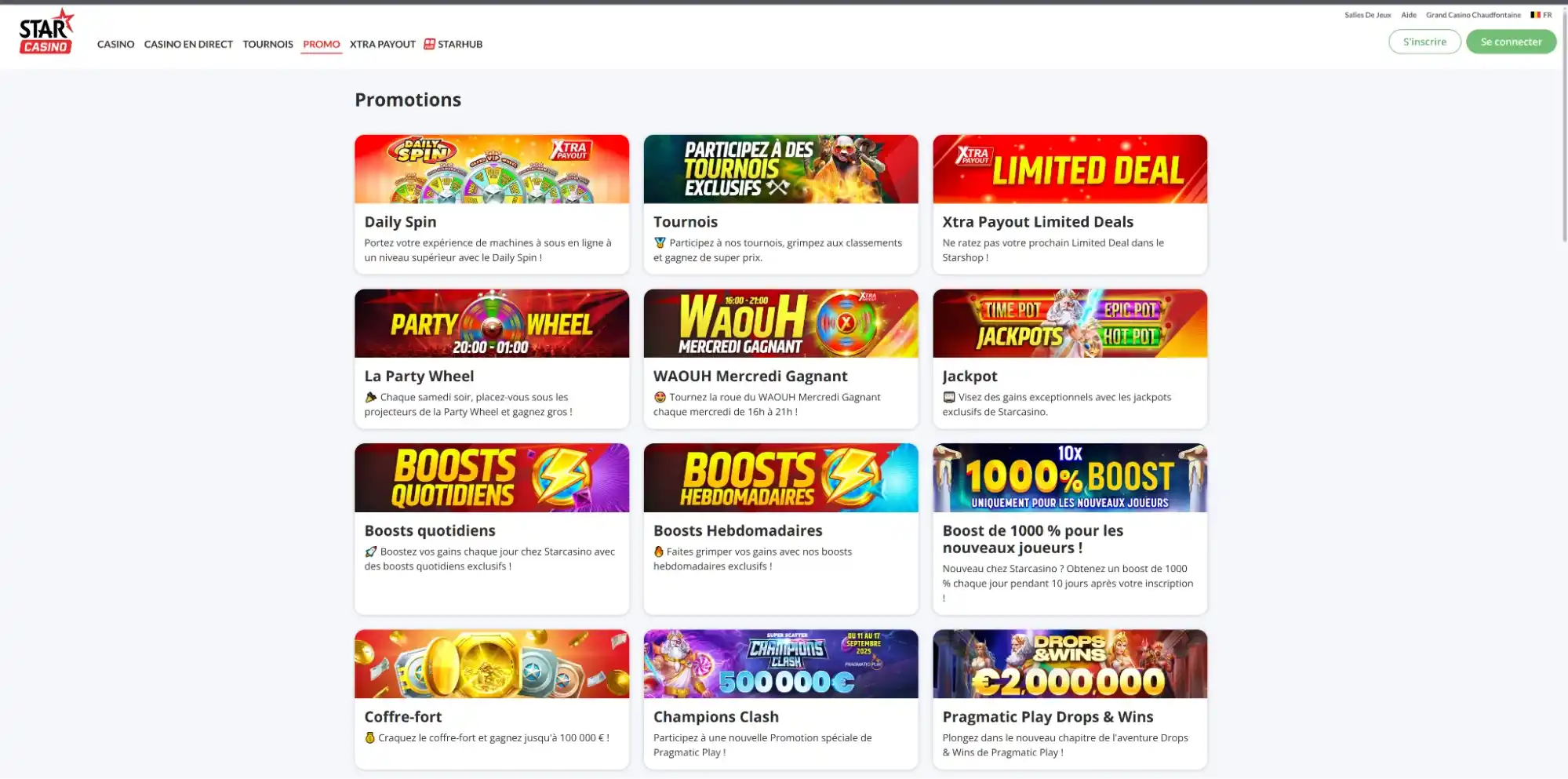The height and width of the screenshot is (779, 1568).
Task: Open StarHub via its red icon
Action: click(429, 44)
